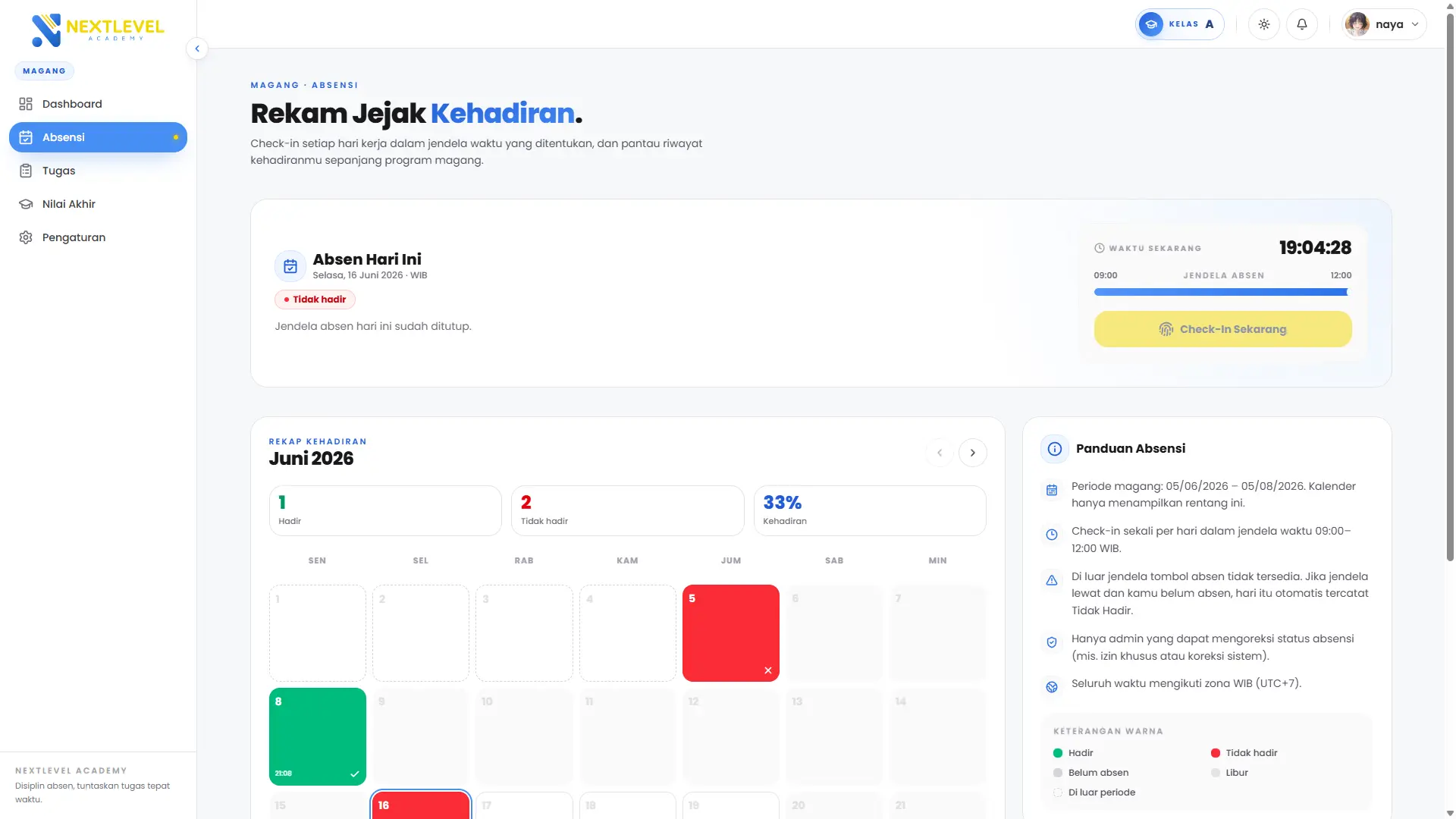Click the check mark on June 8
This screenshot has height=819, width=1456.
pyautogui.click(x=354, y=774)
